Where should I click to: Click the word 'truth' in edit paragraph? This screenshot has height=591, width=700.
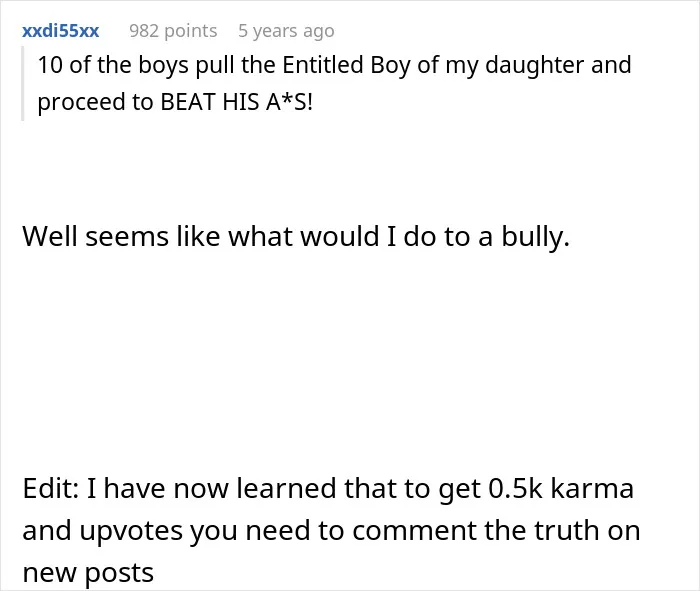coord(566,530)
